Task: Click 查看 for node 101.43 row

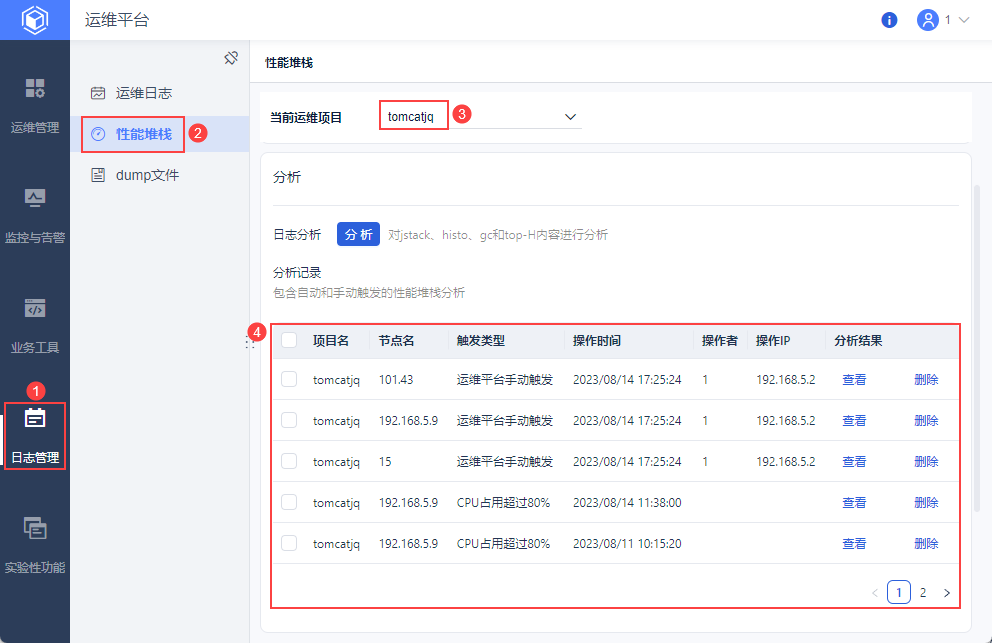Action: point(854,380)
